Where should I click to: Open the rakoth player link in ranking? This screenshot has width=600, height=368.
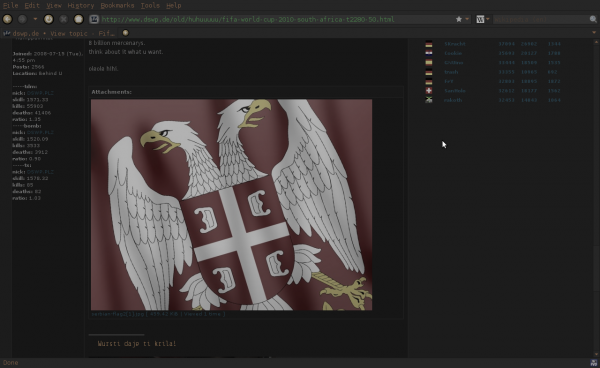(x=453, y=100)
